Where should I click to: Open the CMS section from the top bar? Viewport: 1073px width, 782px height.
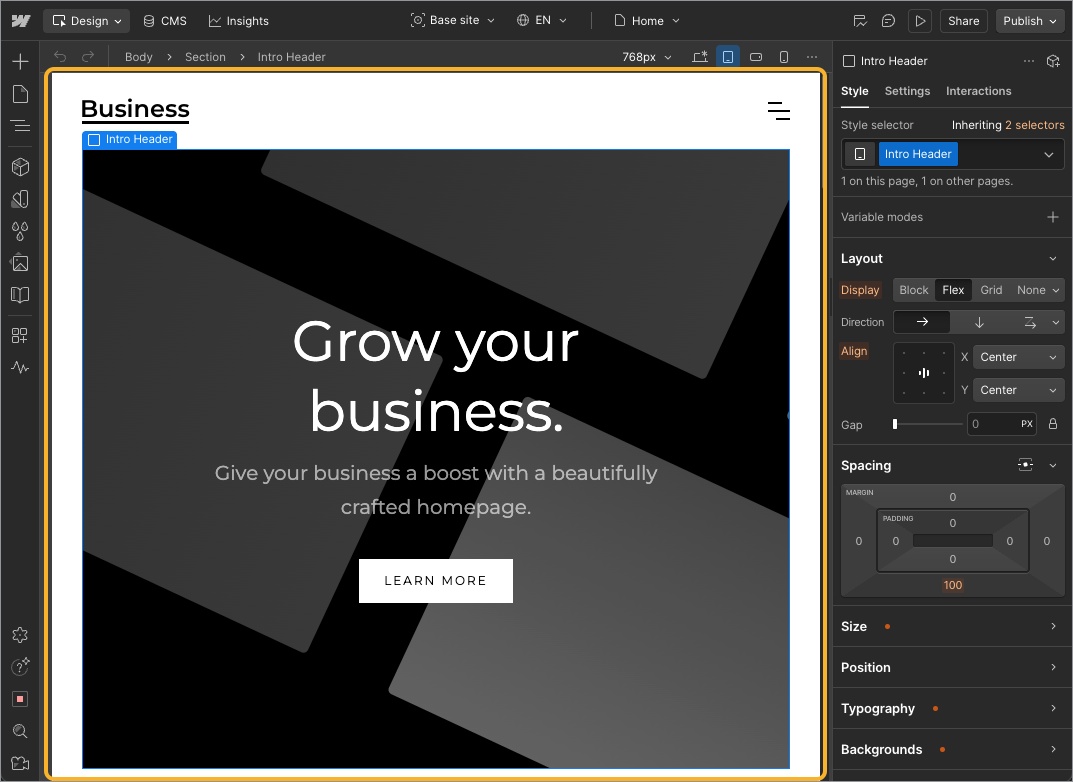[x=164, y=20]
